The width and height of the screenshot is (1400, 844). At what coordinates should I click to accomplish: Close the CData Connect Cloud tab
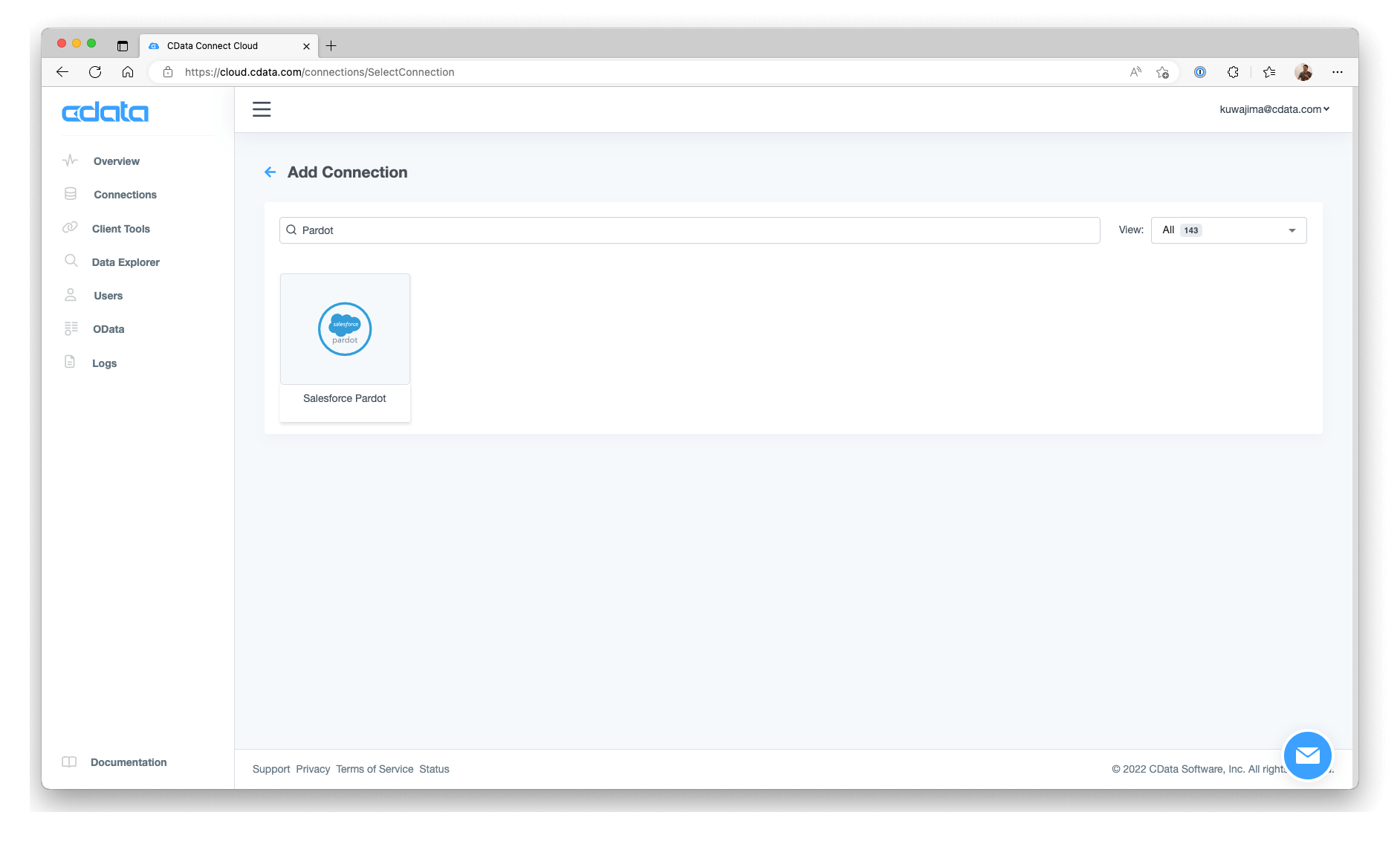click(306, 46)
